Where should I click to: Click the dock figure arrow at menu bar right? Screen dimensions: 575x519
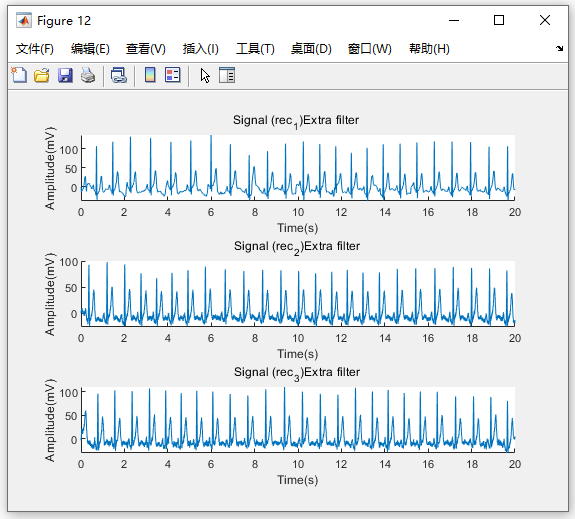559,48
